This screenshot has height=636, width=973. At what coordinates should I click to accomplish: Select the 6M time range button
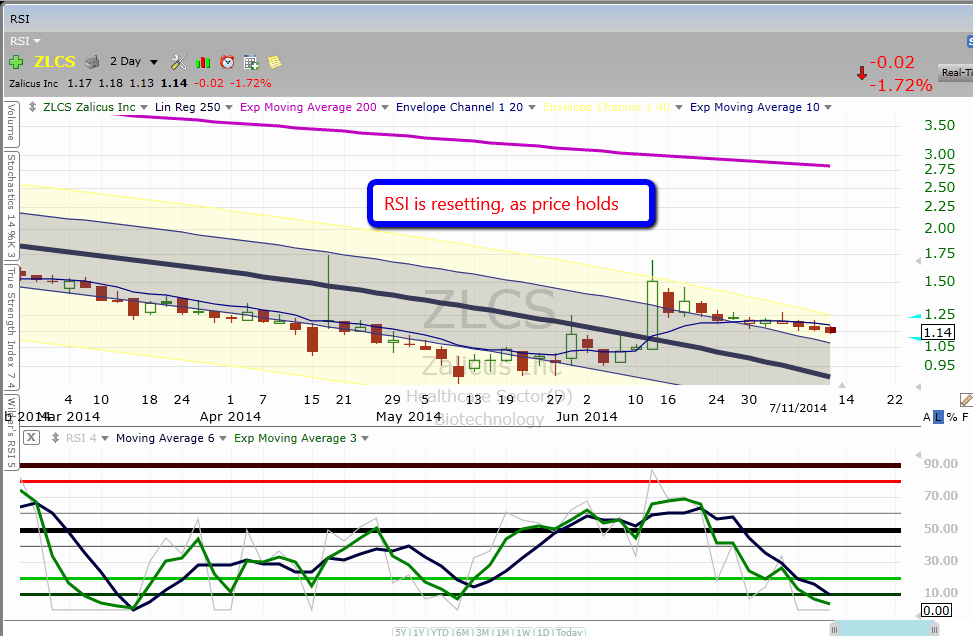463,632
